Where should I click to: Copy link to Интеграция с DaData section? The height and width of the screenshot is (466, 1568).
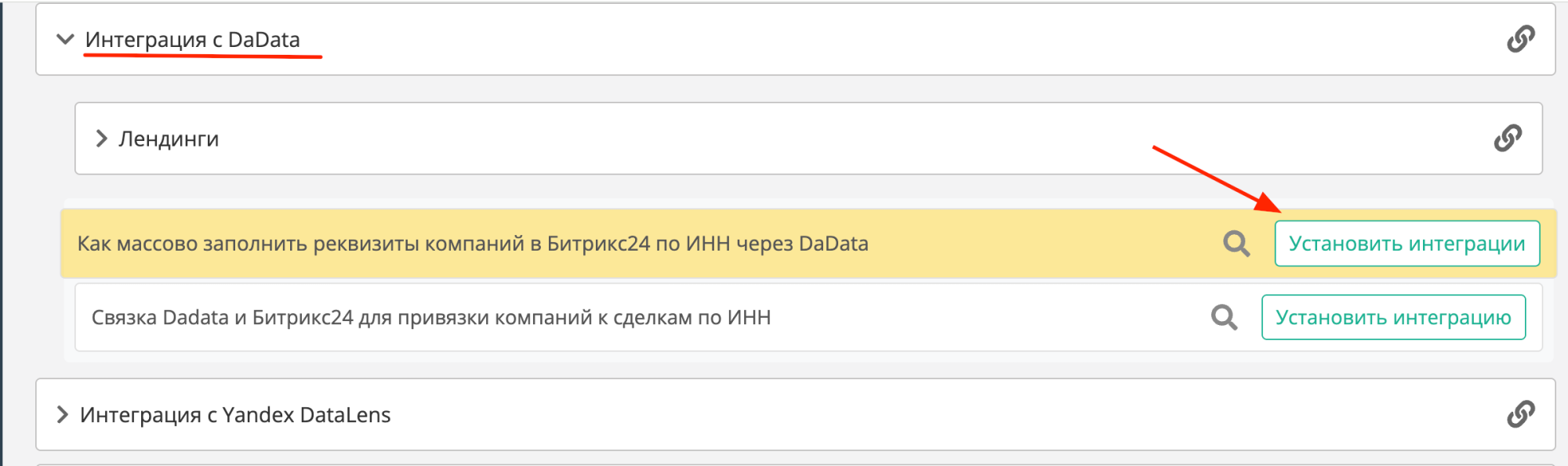1520,39
